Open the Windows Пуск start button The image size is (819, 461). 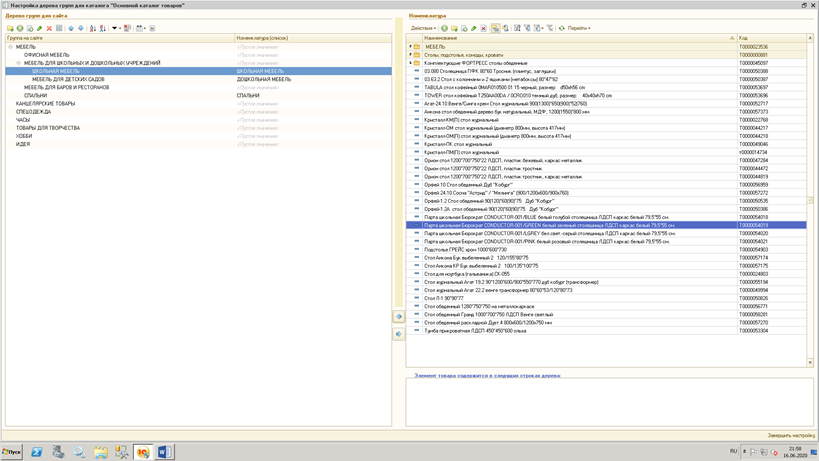tap(12, 452)
